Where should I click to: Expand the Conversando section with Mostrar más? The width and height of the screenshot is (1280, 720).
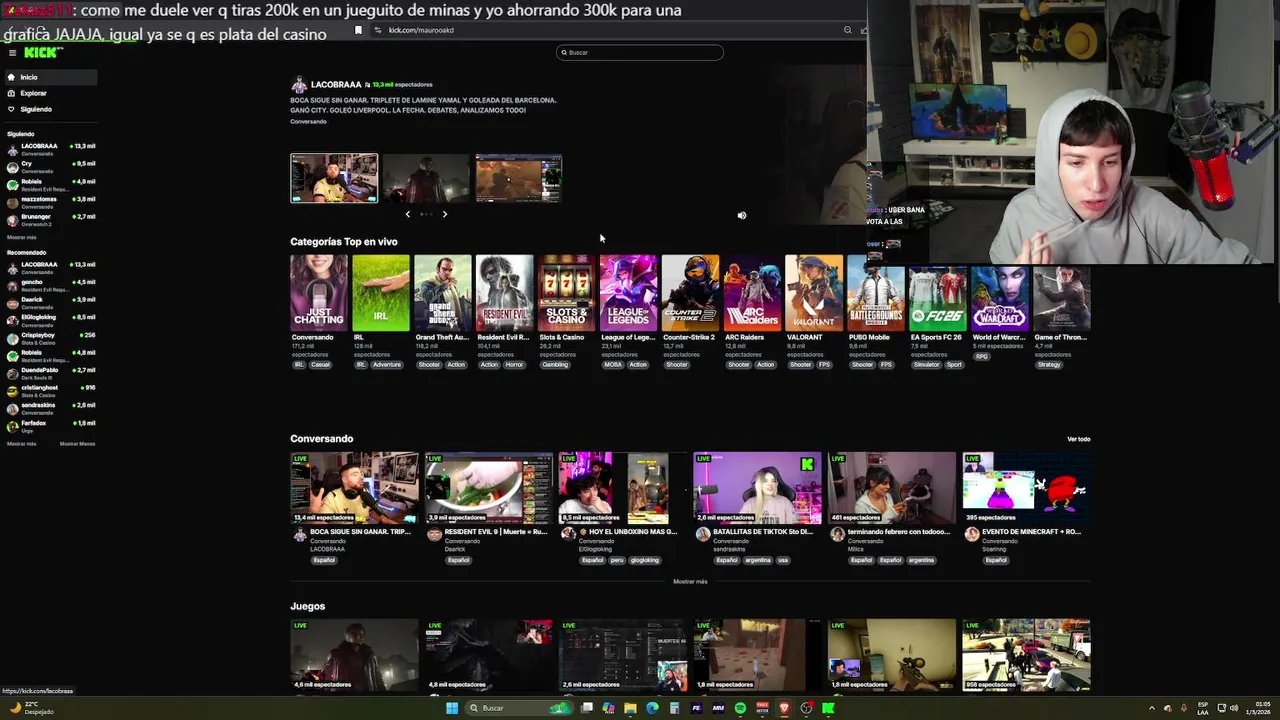coord(690,581)
